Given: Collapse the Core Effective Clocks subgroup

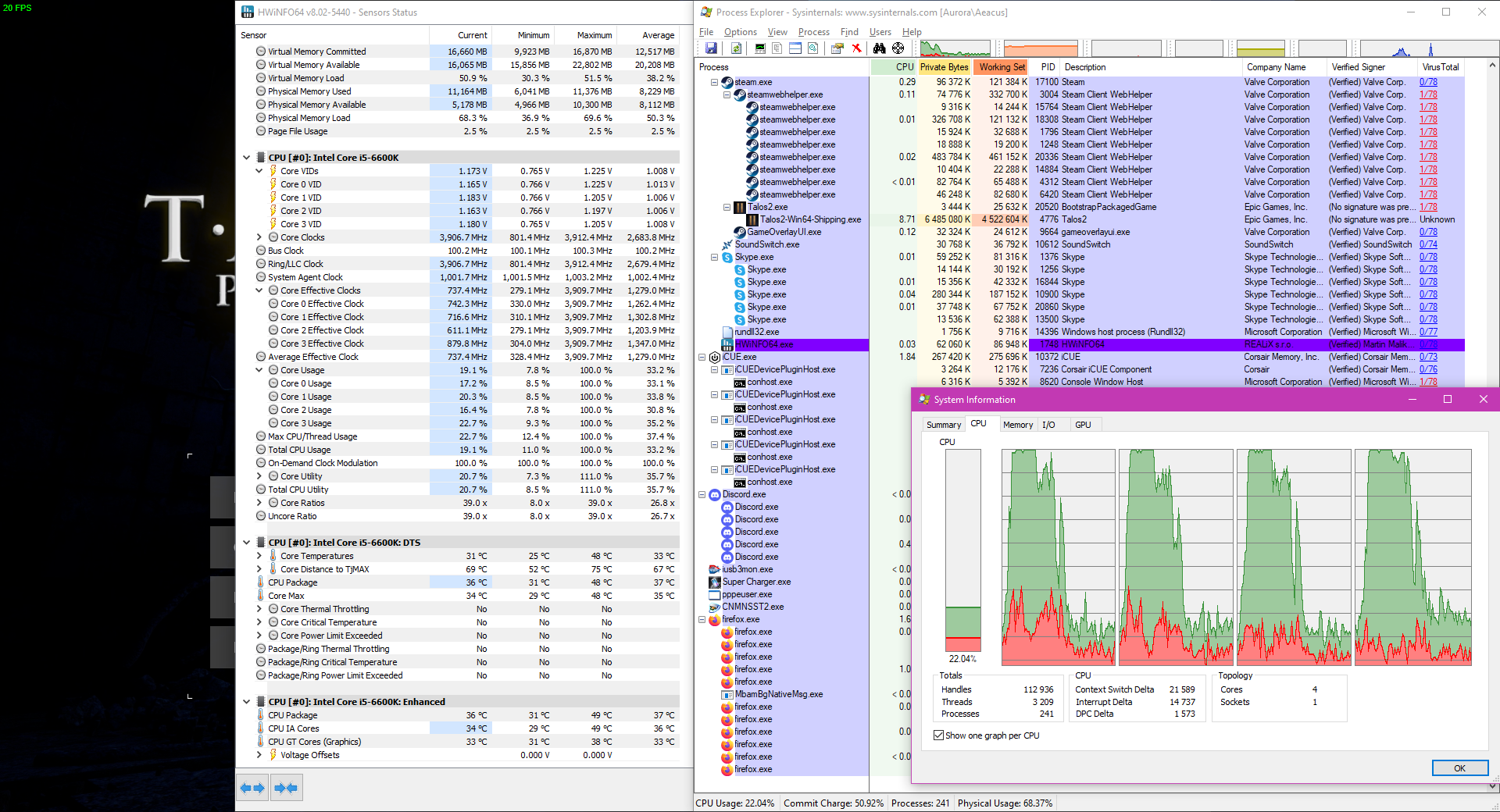Looking at the screenshot, I should 259,290.
